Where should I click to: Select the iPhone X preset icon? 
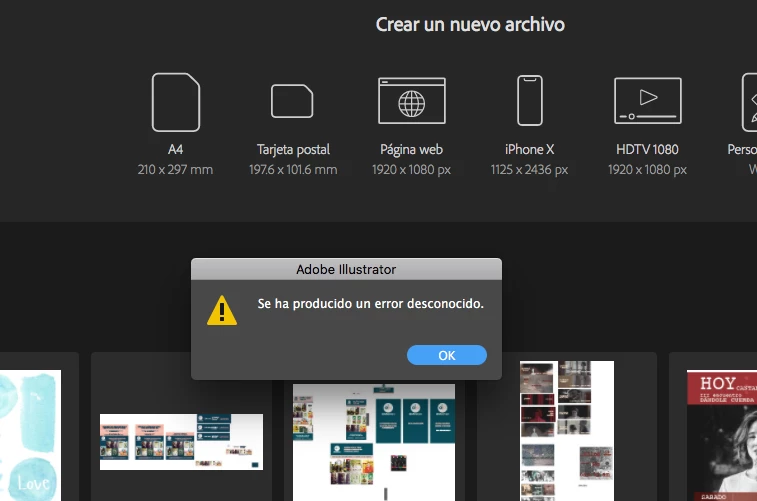[530, 100]
